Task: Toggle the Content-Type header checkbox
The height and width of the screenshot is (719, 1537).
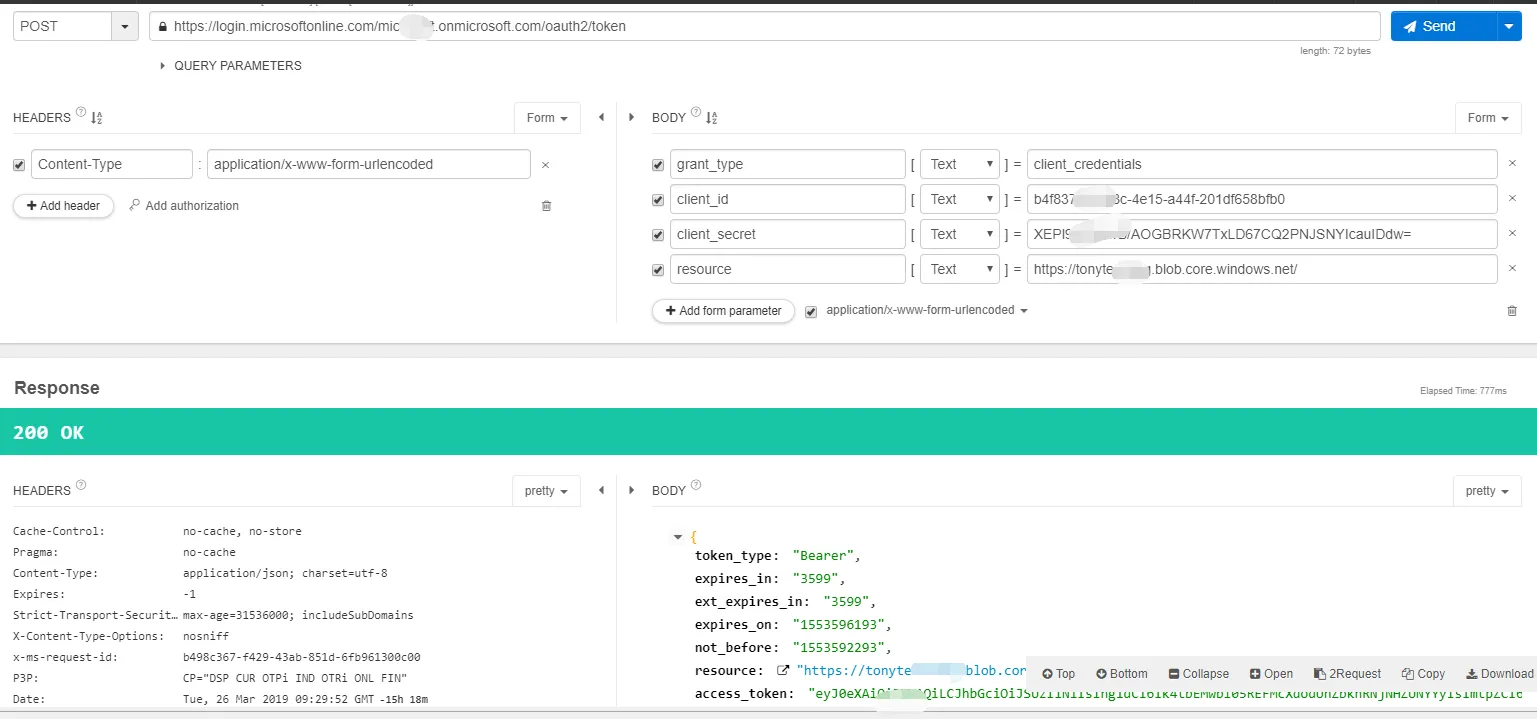Action: [x=19, y=165]
